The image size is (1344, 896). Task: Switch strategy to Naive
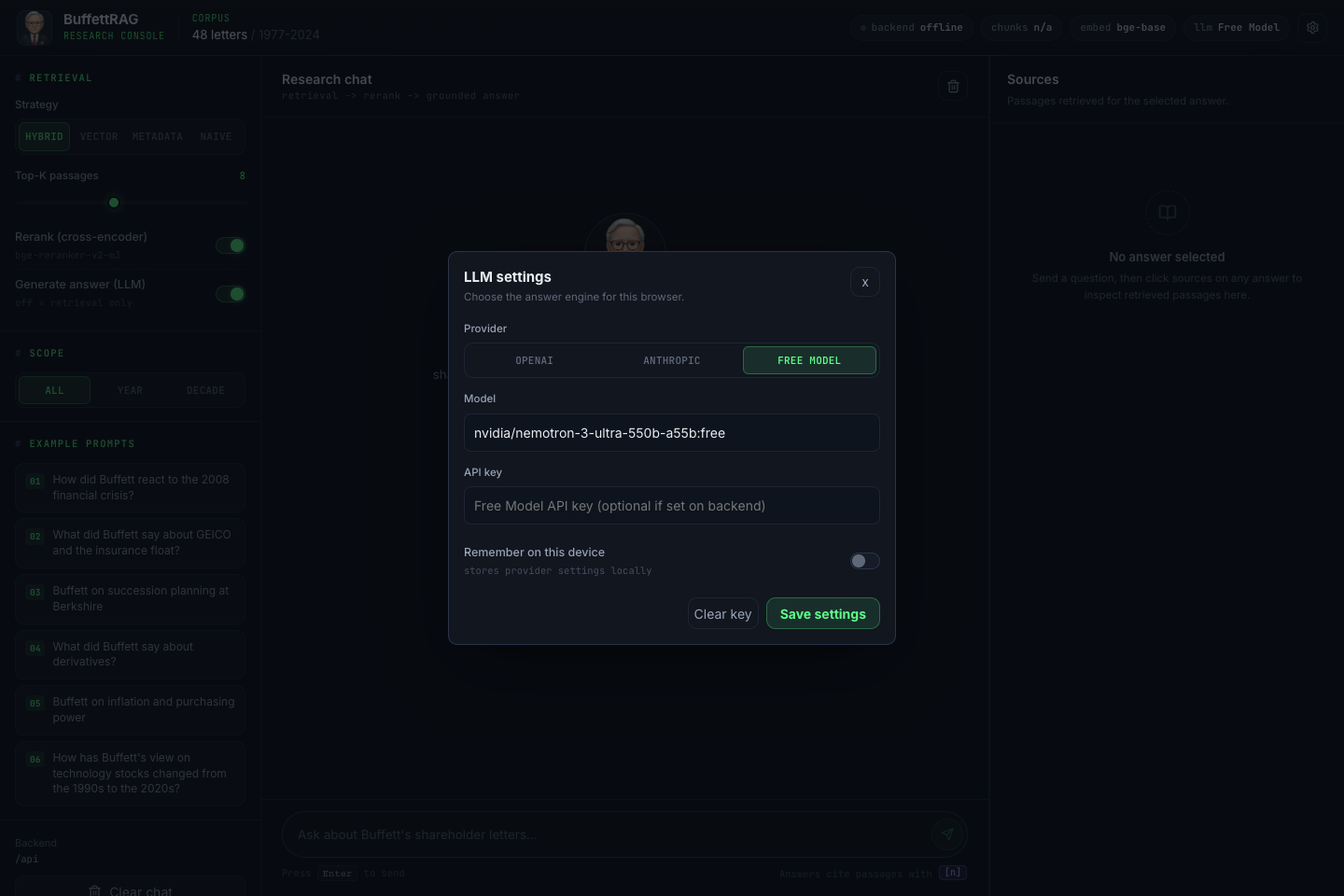[216, 136]
